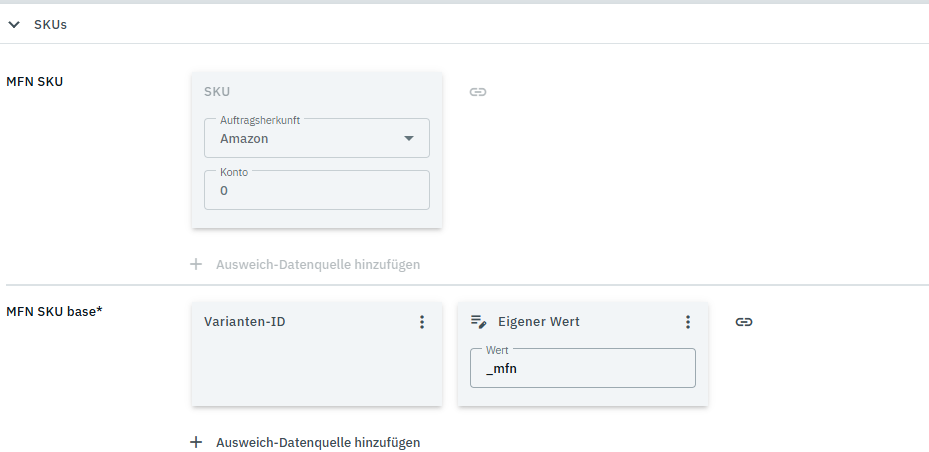The image size is (929, 452).
Task: Click the Eigener Wert edit-list icon
Action: click(x=479, y=322)
